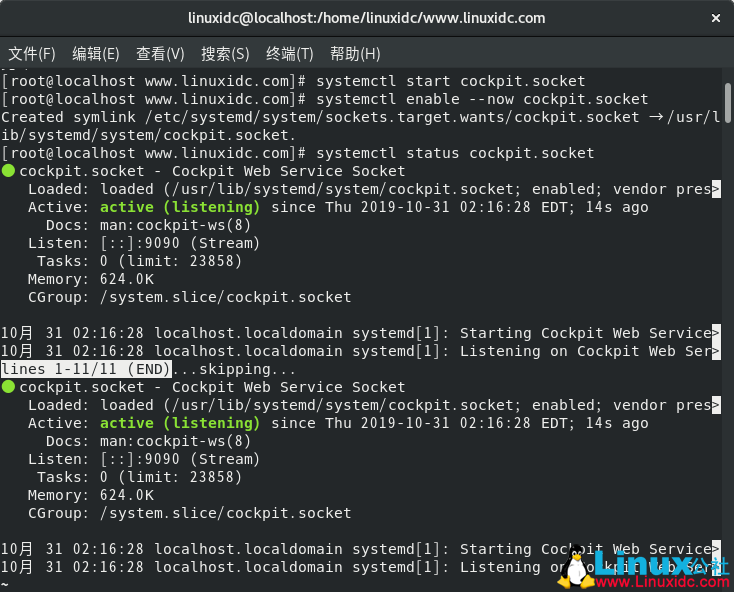
Task: Open the 编辑(E) menu
Action: point(96,54)
